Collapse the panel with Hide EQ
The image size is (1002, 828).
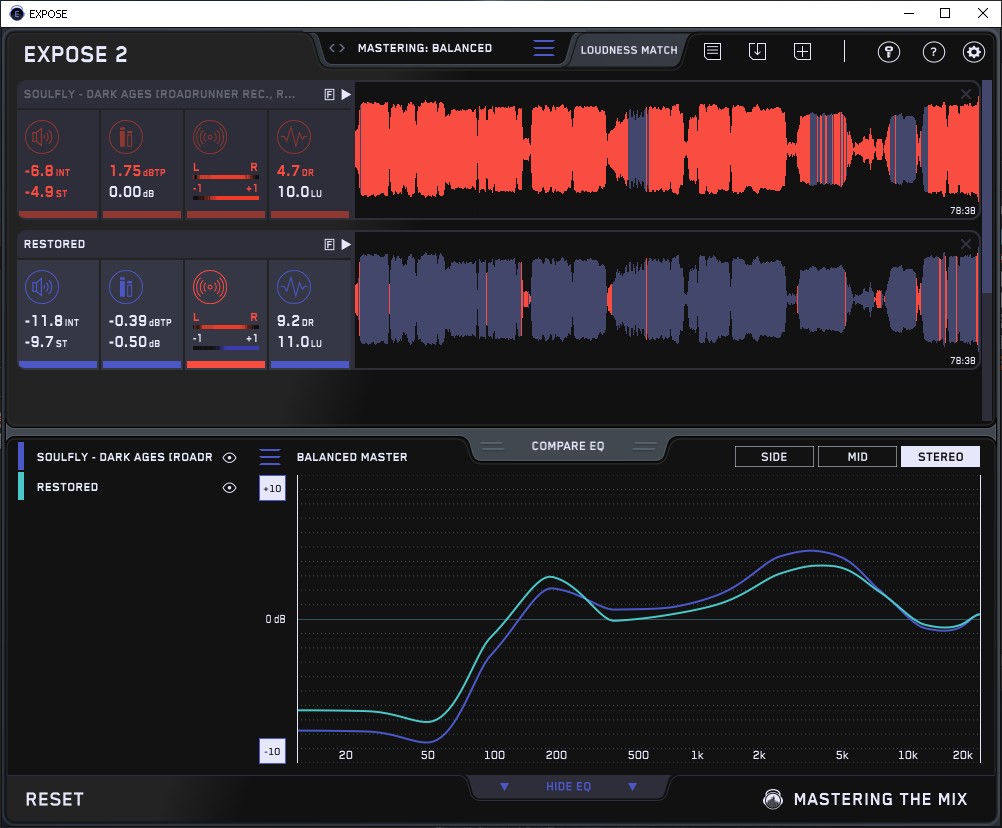click(568, 786)
